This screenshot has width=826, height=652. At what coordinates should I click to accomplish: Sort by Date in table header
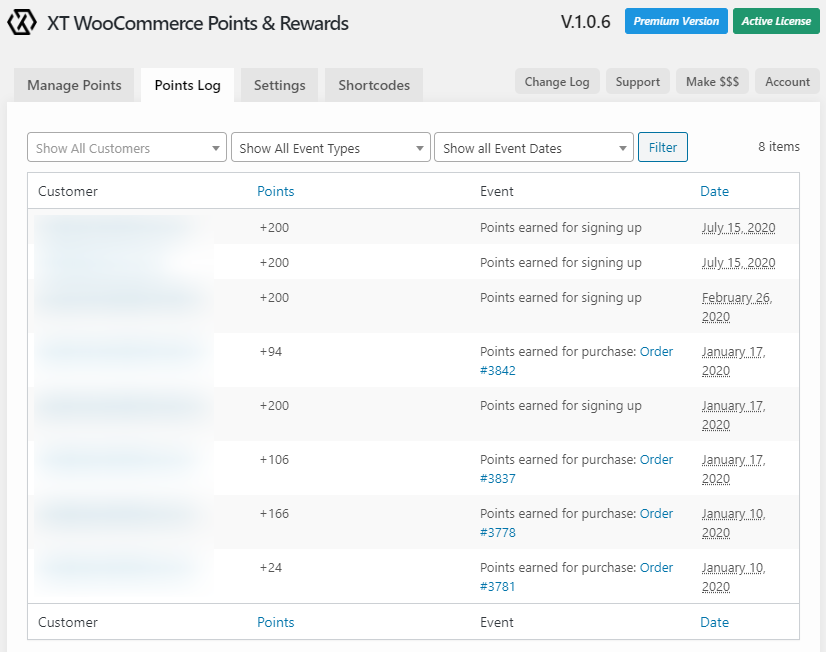click(714, 191)
